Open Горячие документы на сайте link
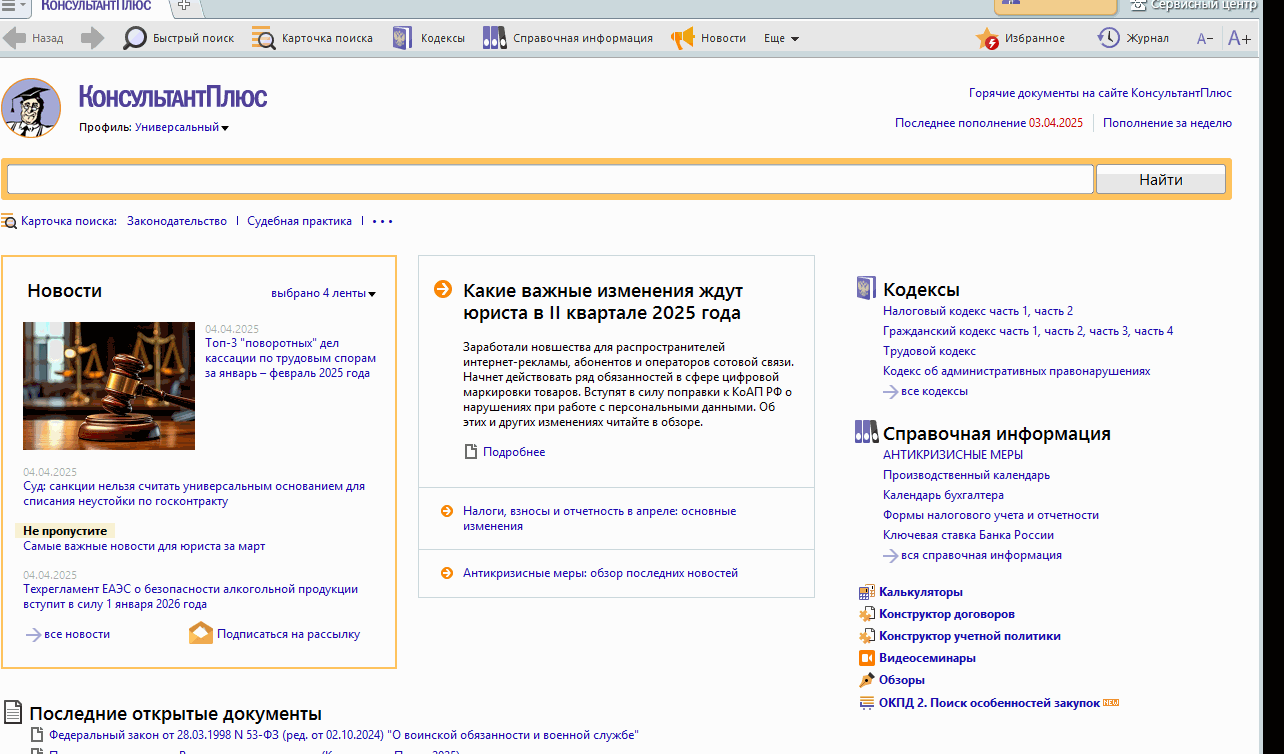This screenshot has width=1284, height=754. click(x=1100, y=93)
